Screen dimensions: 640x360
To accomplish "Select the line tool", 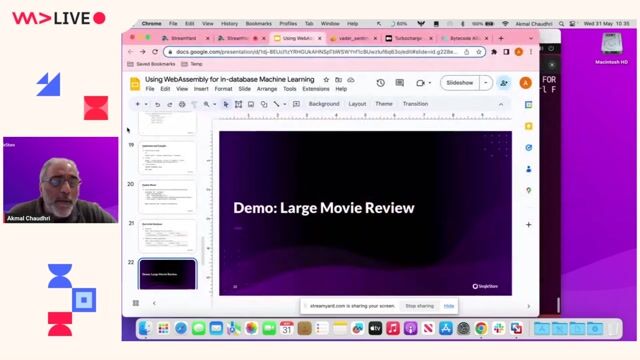I will (276, 104).
